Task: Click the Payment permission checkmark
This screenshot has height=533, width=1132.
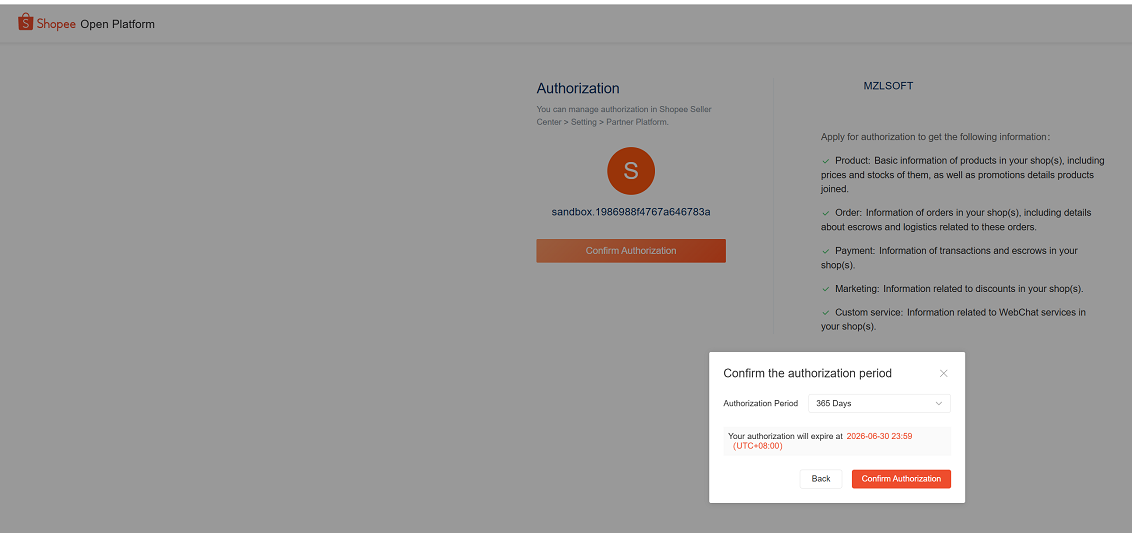Action: pos(826,251)
